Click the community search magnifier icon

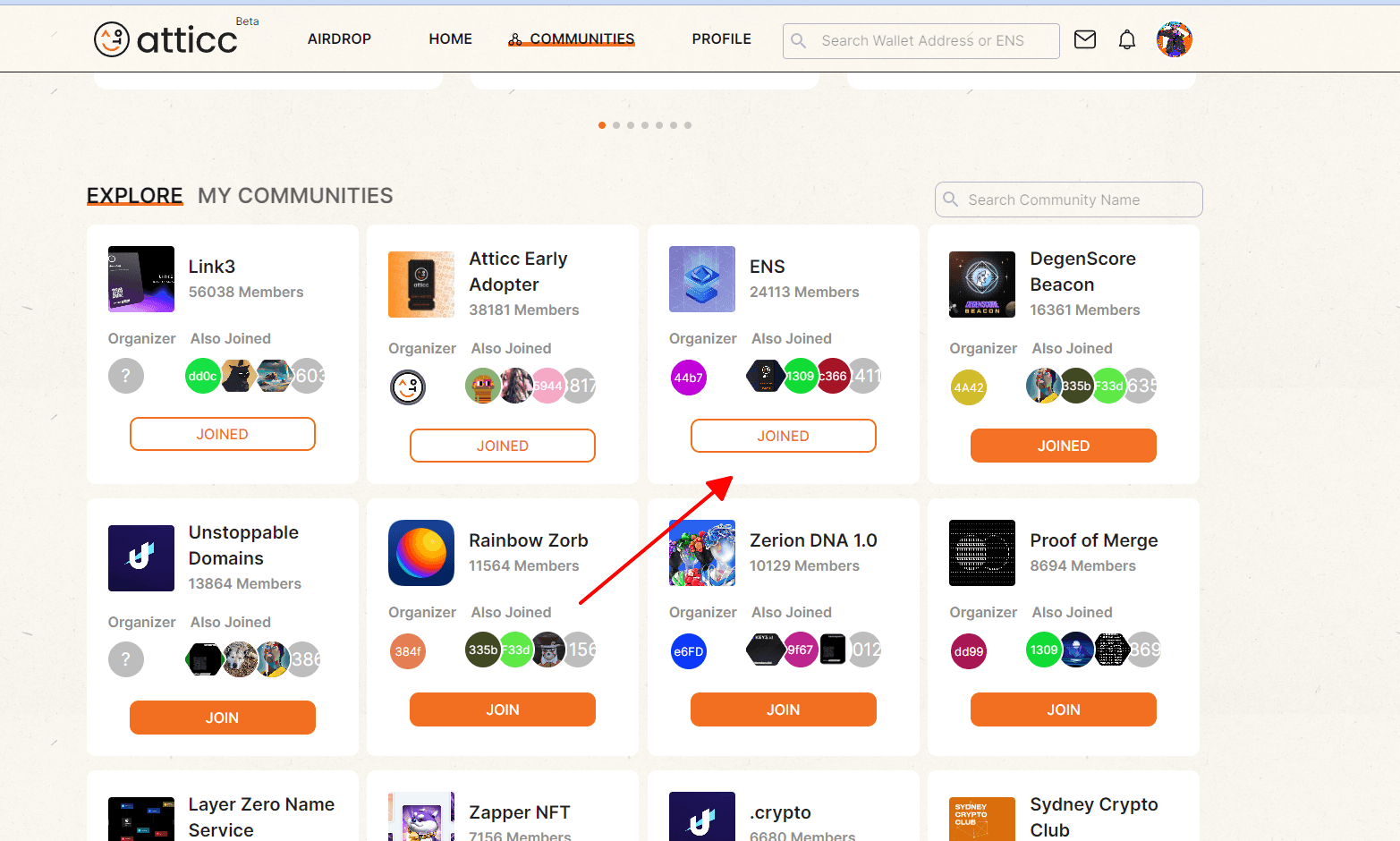951,200
